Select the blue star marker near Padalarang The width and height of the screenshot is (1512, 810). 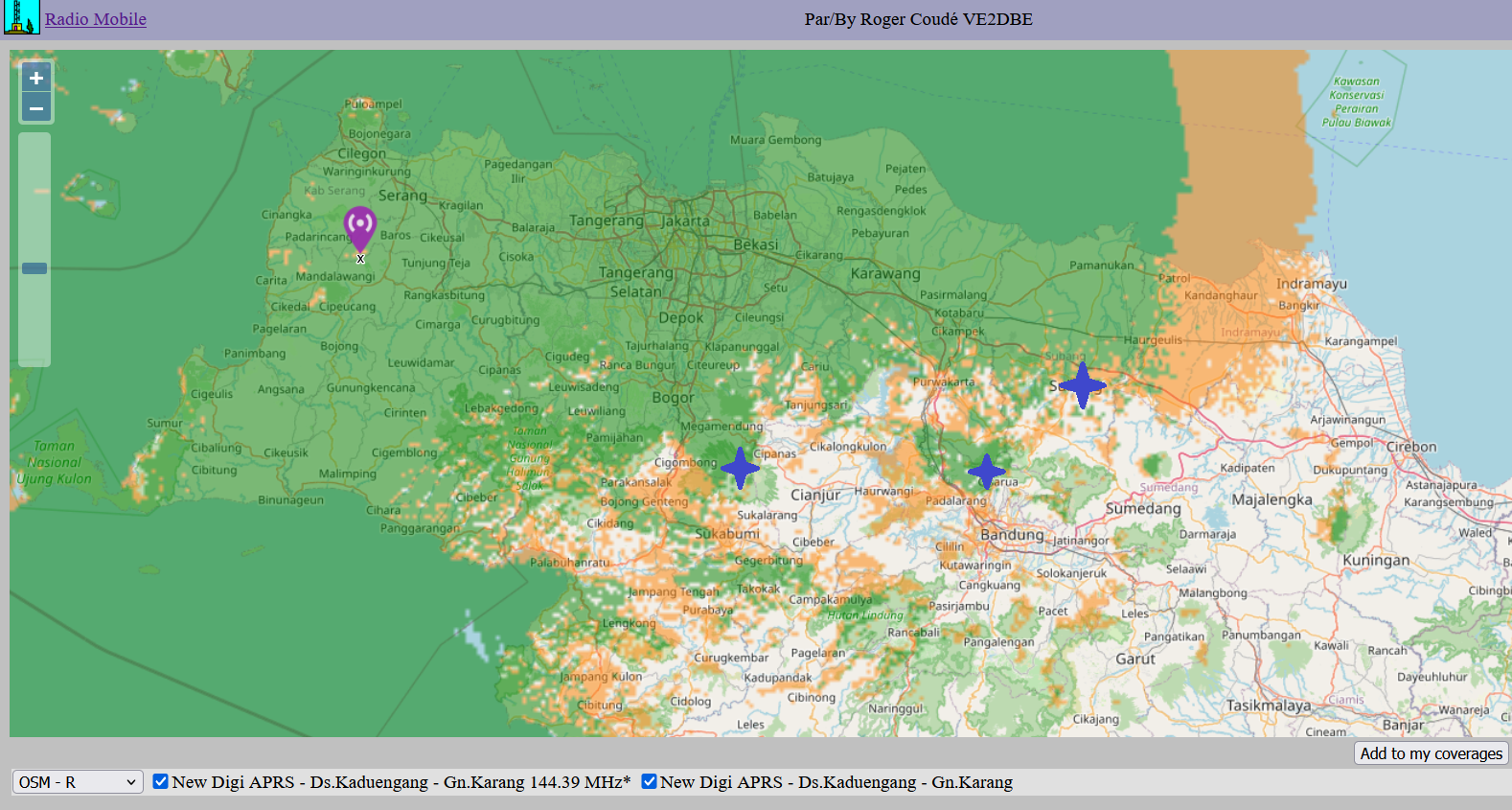(986, 472)
